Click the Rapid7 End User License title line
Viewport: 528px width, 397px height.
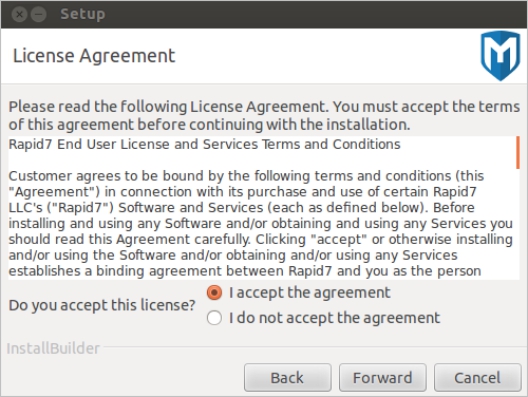pyautogui.click(x=204, y=144)
